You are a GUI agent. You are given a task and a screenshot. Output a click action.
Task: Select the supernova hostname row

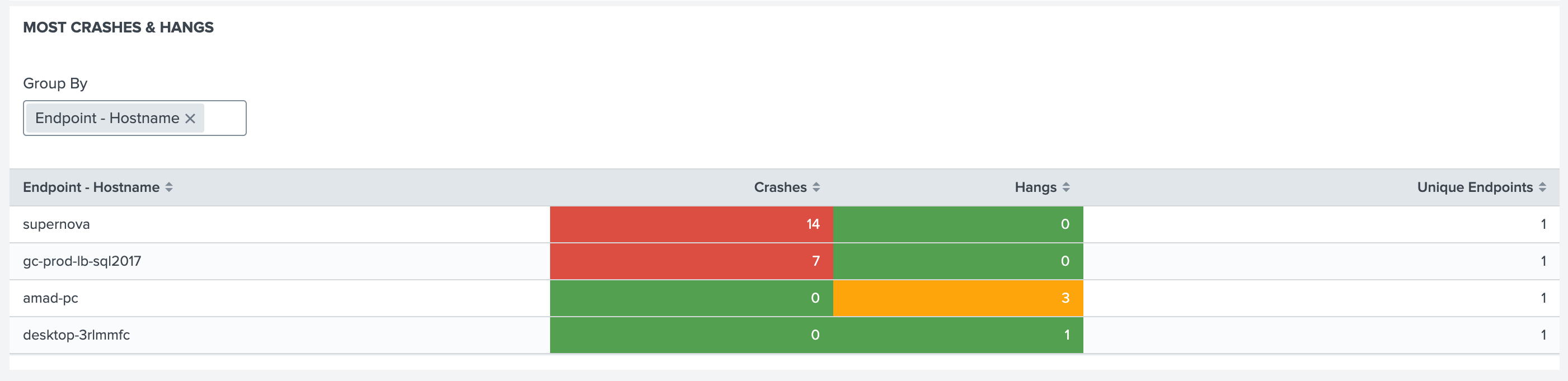57,224
